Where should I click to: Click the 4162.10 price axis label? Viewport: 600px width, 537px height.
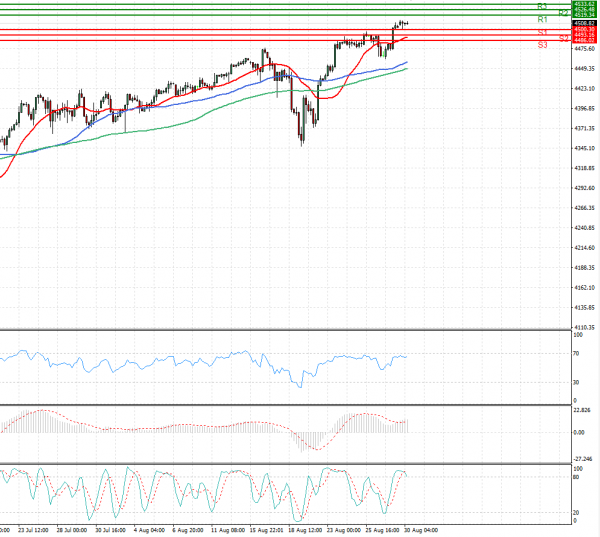click(584, 287)
